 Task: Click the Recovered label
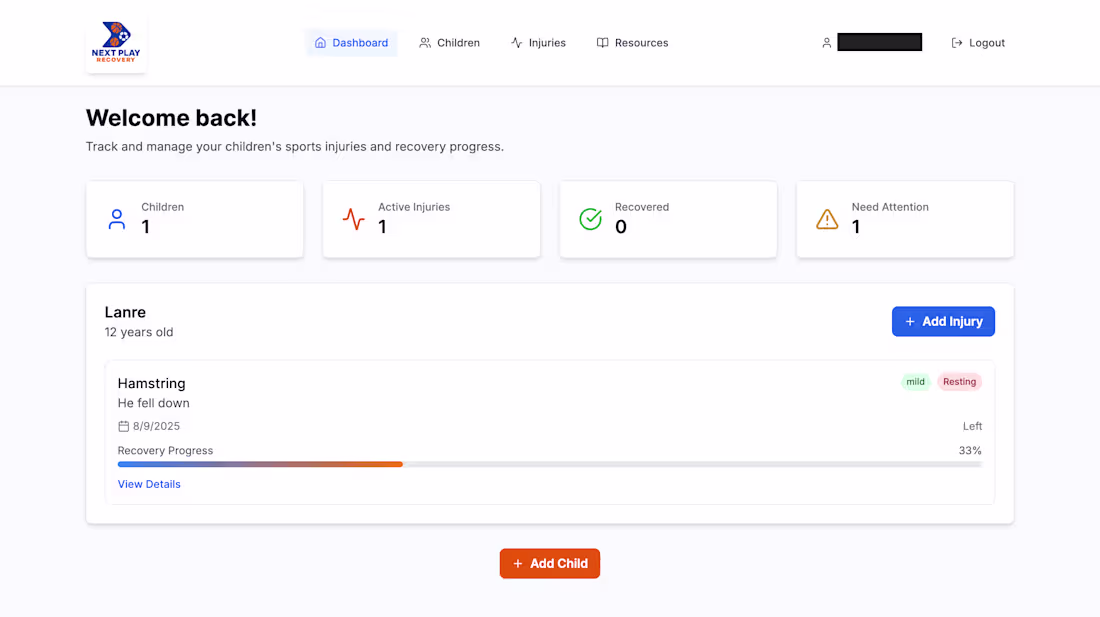[642, 207]
